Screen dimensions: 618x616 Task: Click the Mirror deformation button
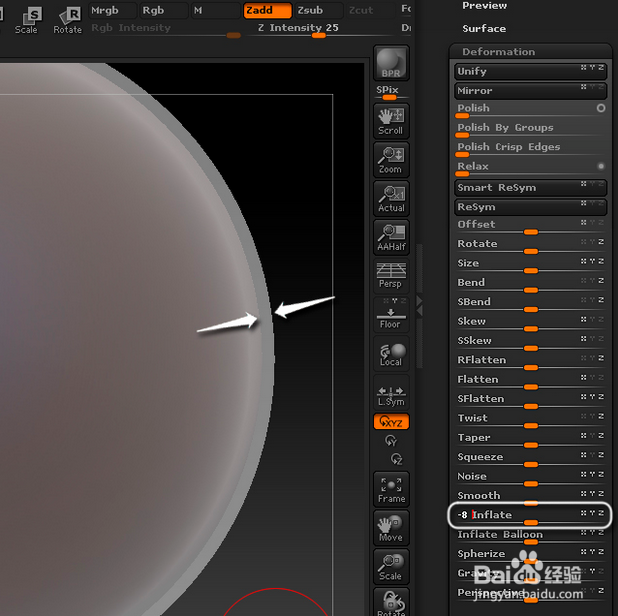click(531, 91)
